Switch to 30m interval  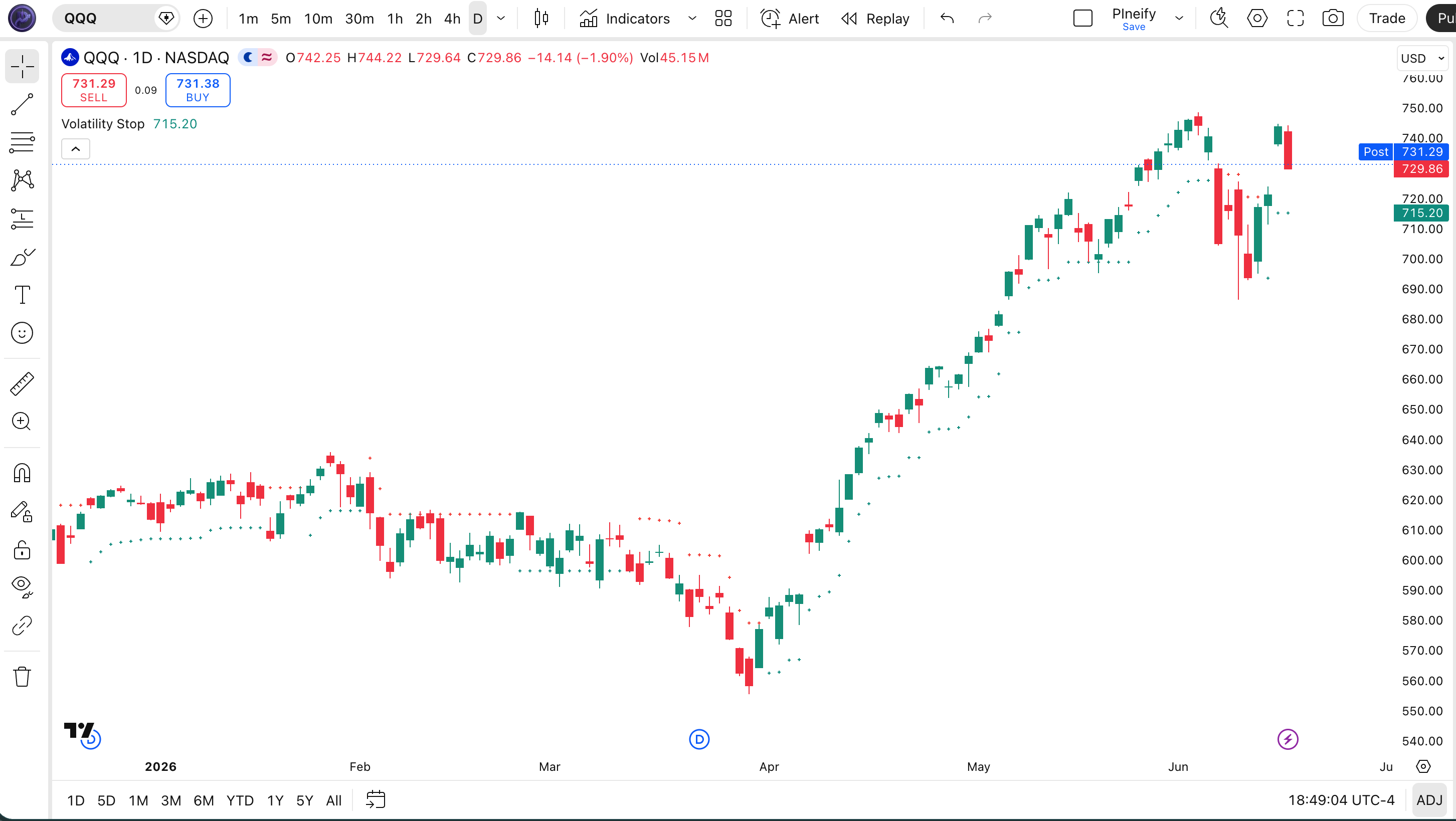tap(359, 19)
